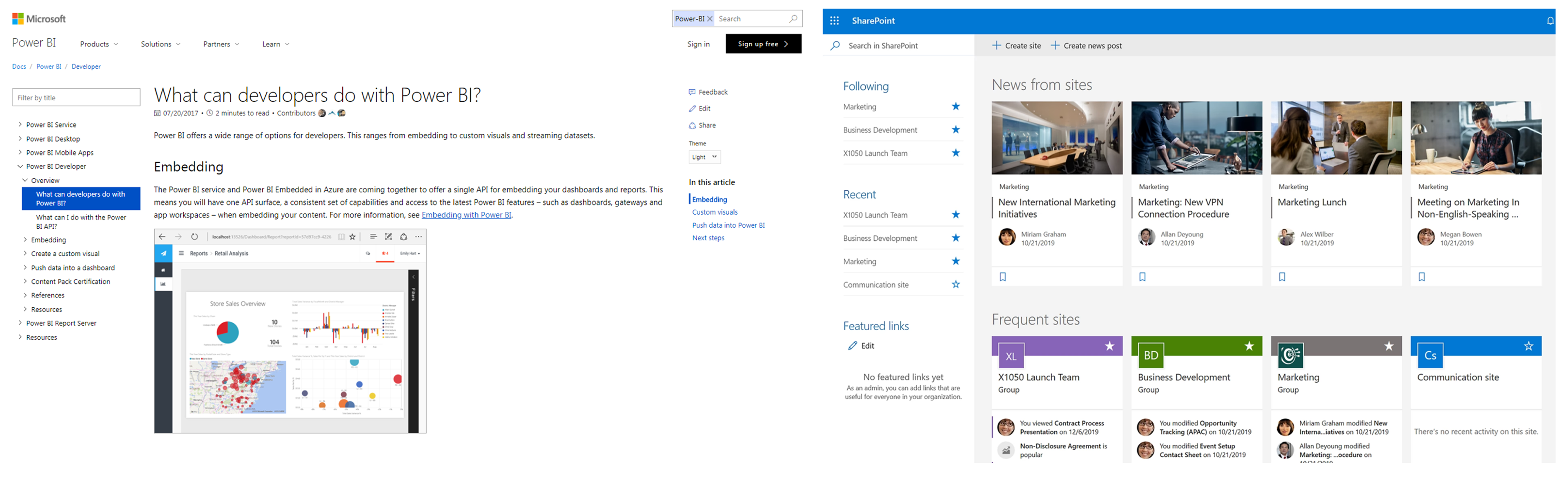Open the Embedding with Power BI link
The image size is (1568, 480).
(x=466, y=215)
